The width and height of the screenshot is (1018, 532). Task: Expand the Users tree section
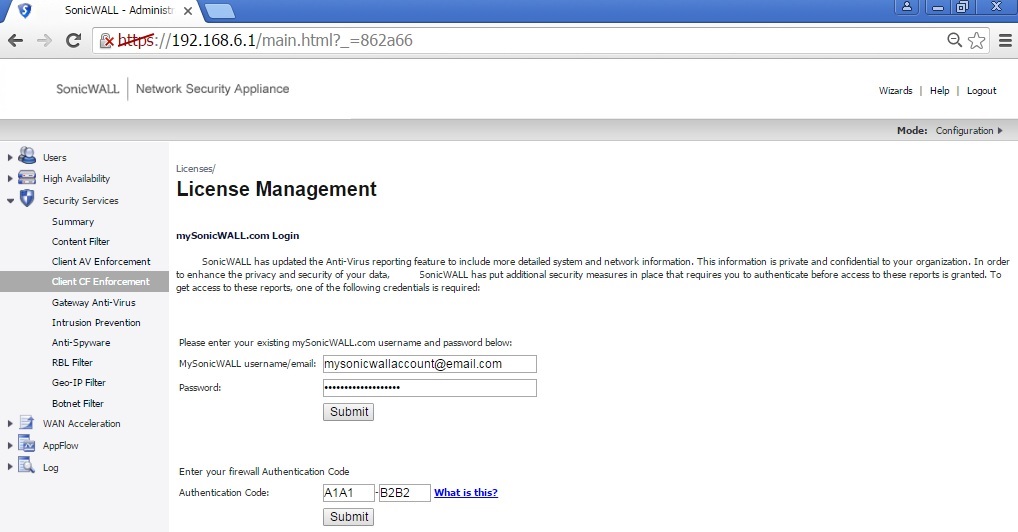coord(10,157)
